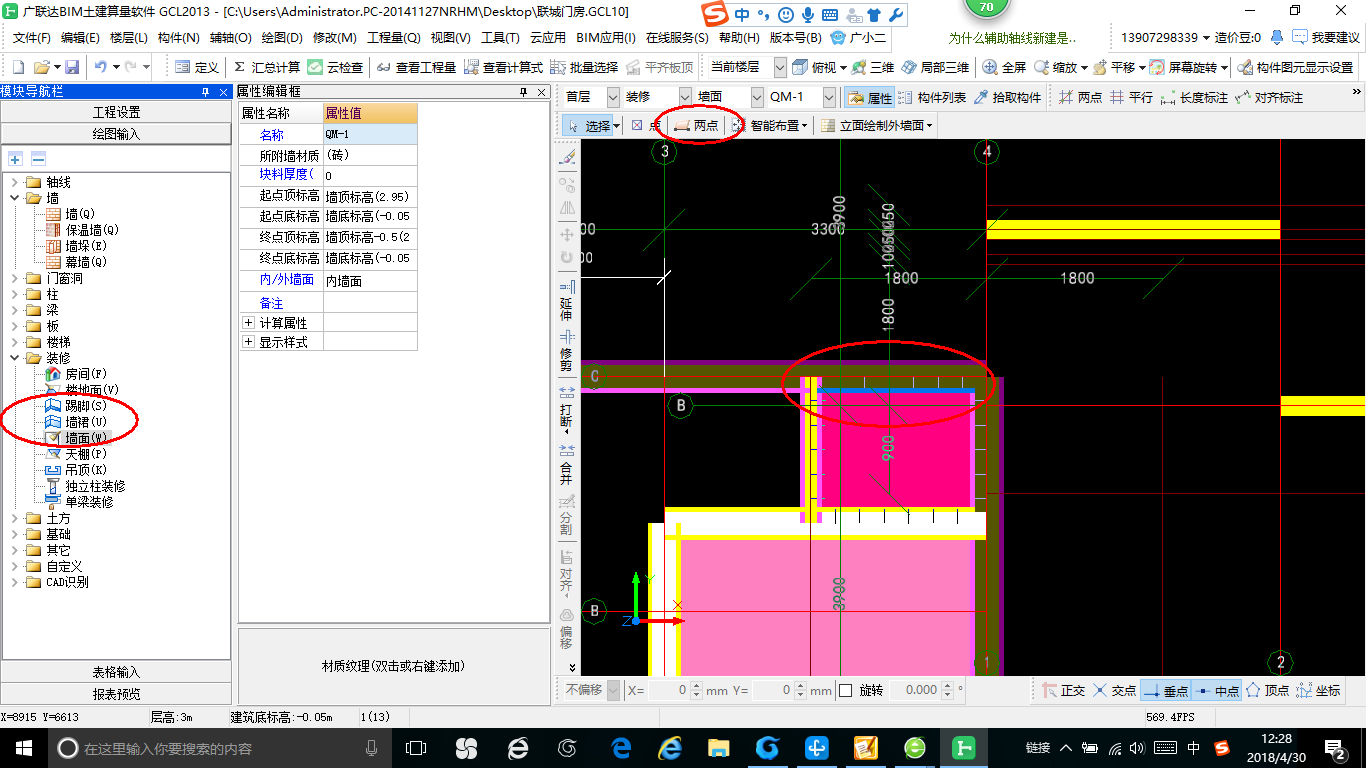Click the 绘图输入 button
Image resolution: width=1366 pixels, height=768 pixels.
(x=116, y=133)
